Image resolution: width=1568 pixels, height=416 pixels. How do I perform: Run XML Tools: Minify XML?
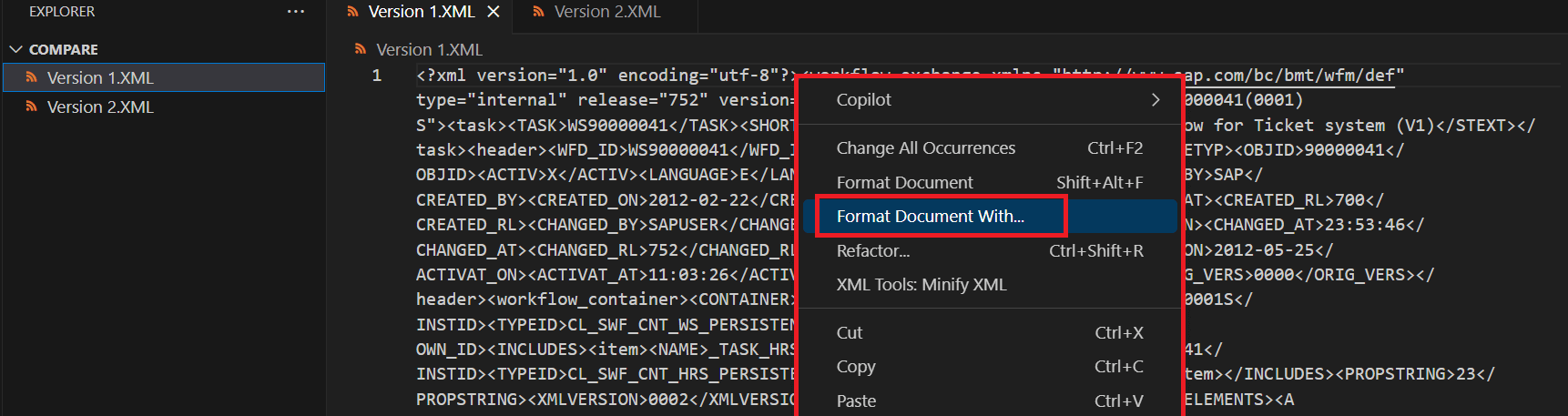click(x=921, y=285)
